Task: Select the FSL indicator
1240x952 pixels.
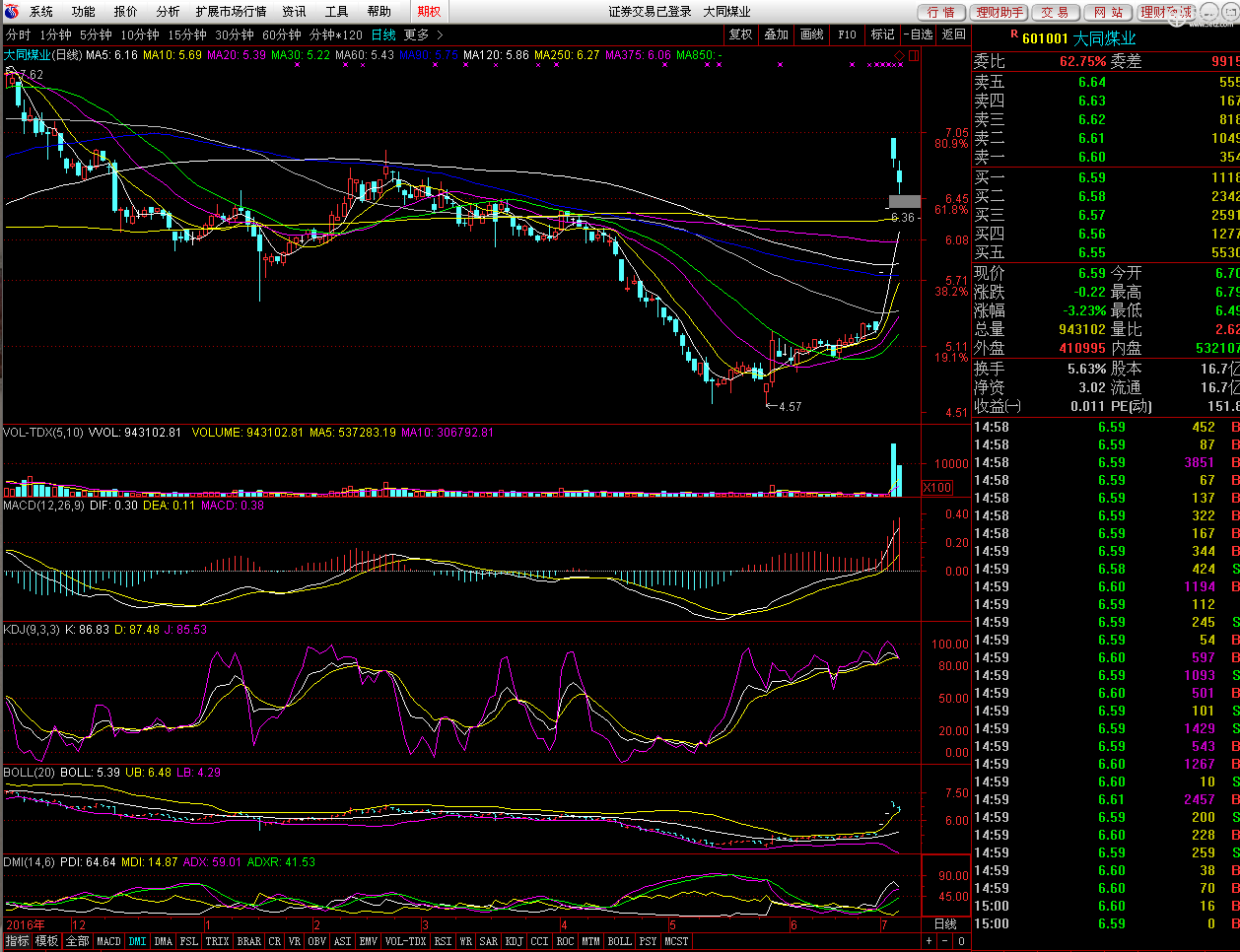Action: [x=189, y=941]
